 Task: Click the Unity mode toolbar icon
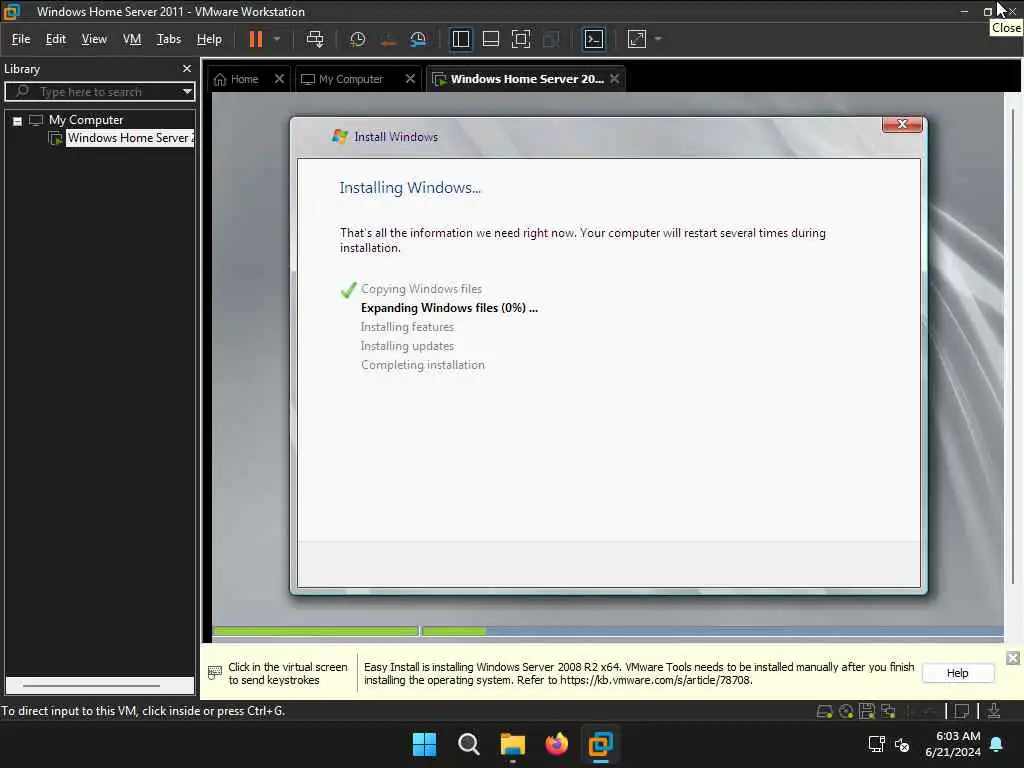pos(551,39)
